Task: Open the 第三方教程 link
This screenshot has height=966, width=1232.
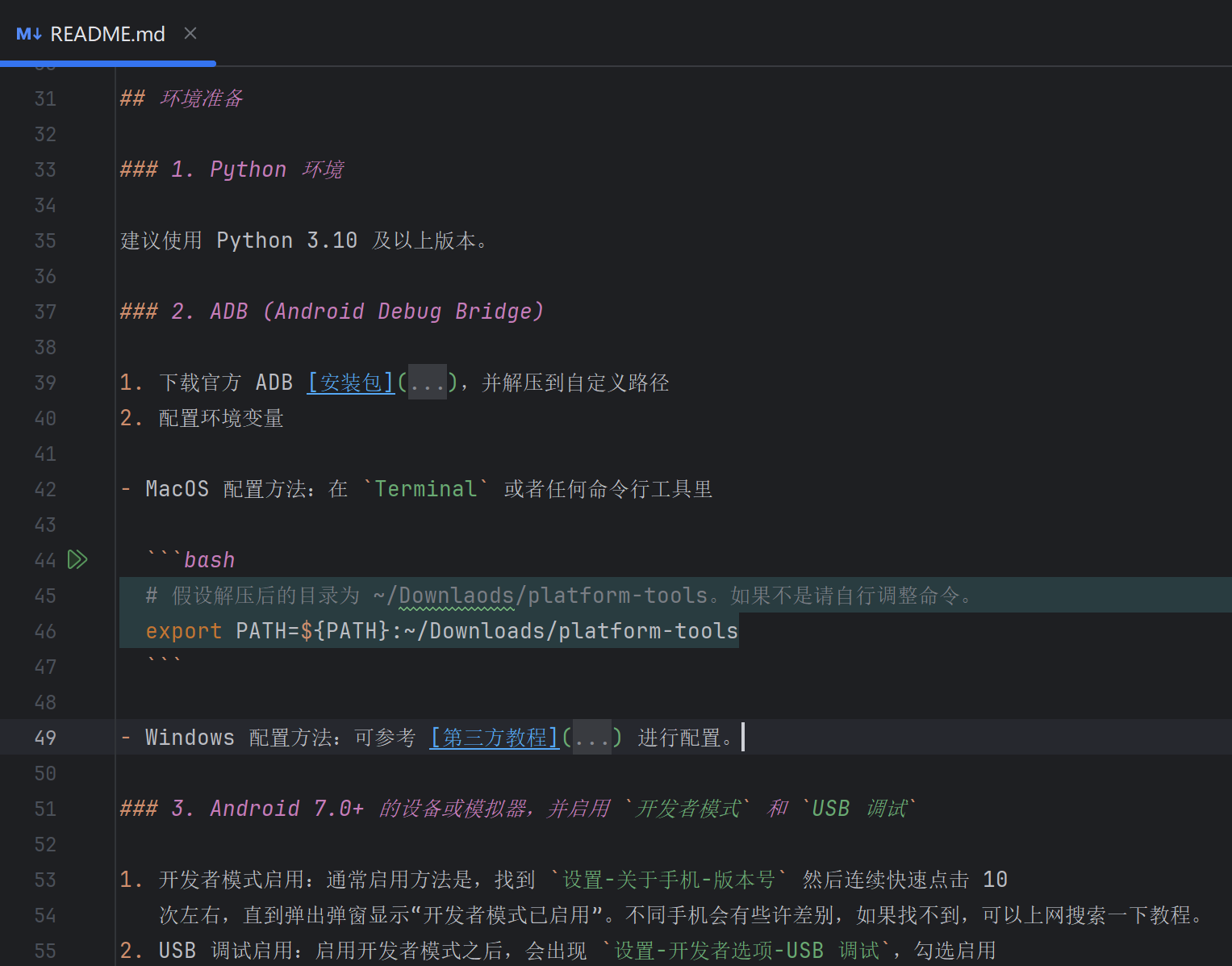Action: point(495,738)
